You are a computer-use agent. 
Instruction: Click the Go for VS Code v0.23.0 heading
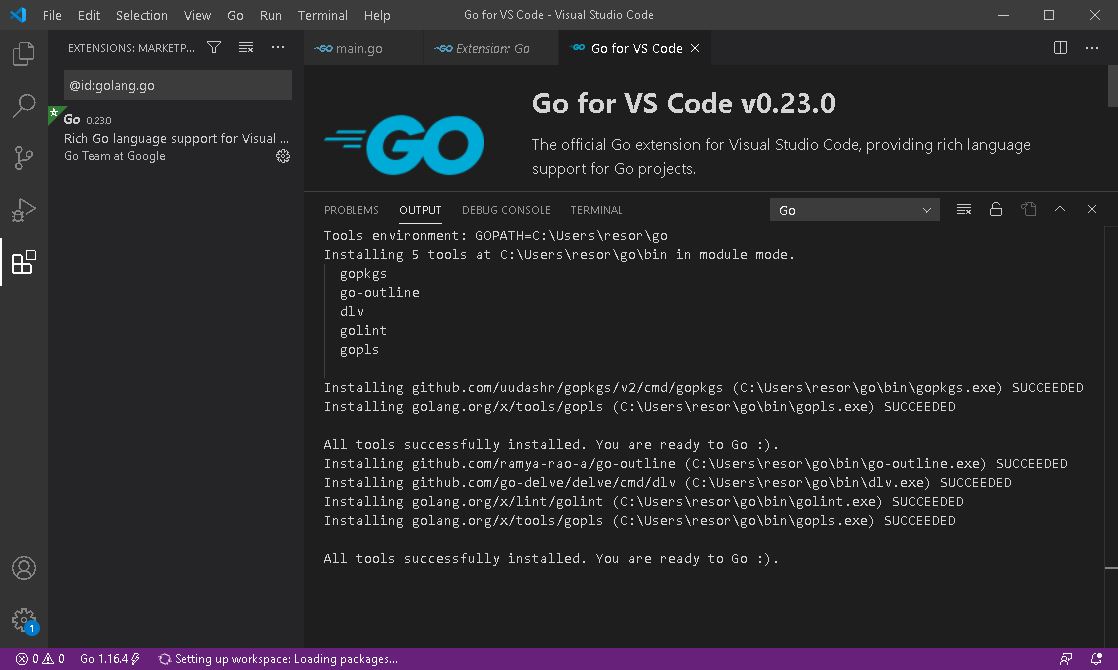(x=683, y=103)
